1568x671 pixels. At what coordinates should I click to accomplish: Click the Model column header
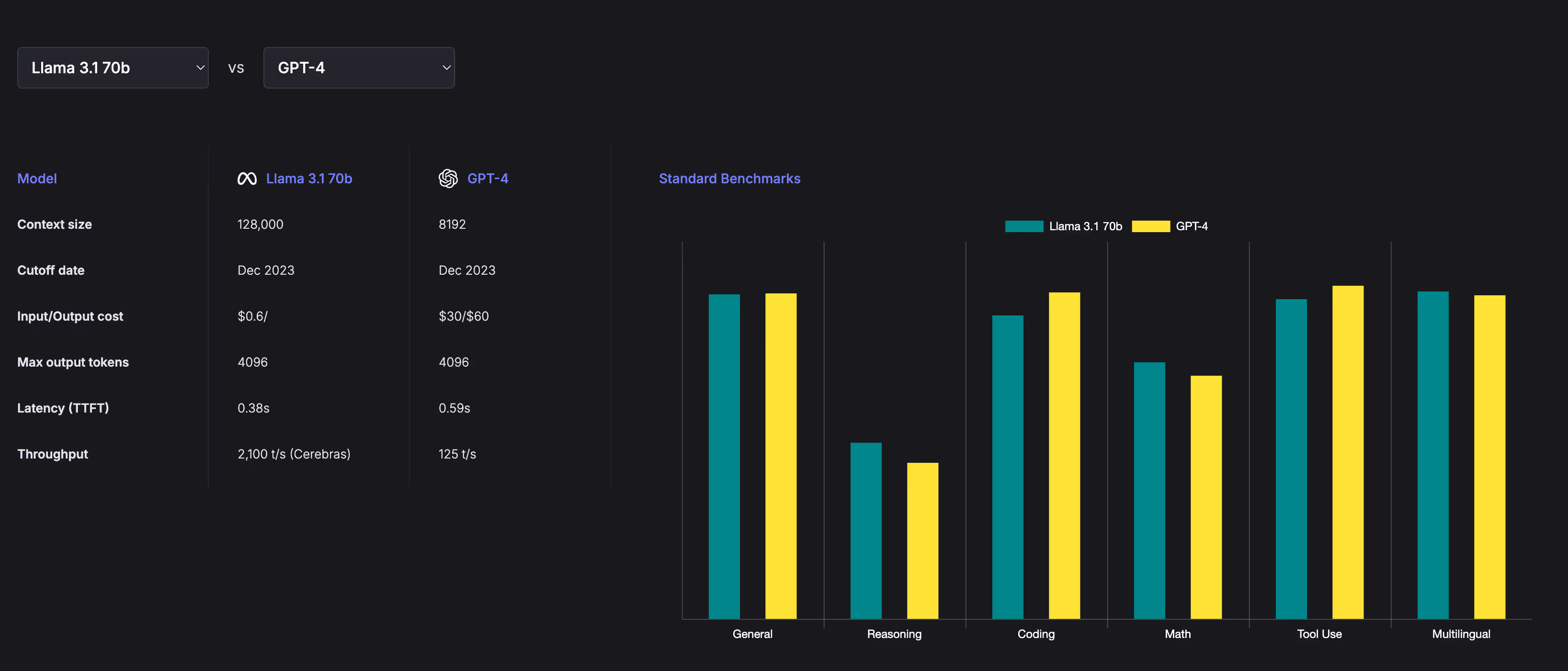pos(37,178)
